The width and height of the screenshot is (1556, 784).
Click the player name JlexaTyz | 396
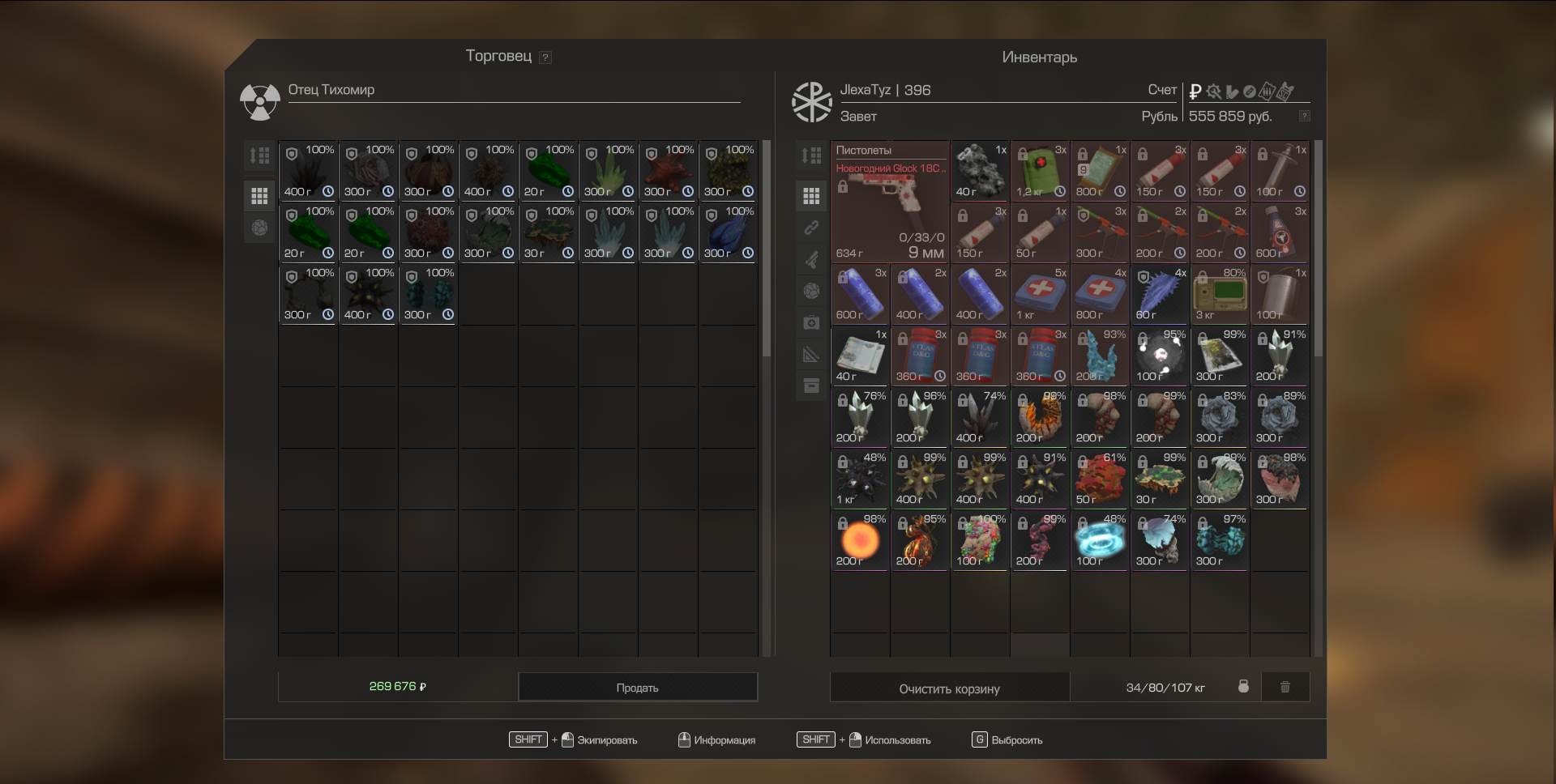click(885, 90)
